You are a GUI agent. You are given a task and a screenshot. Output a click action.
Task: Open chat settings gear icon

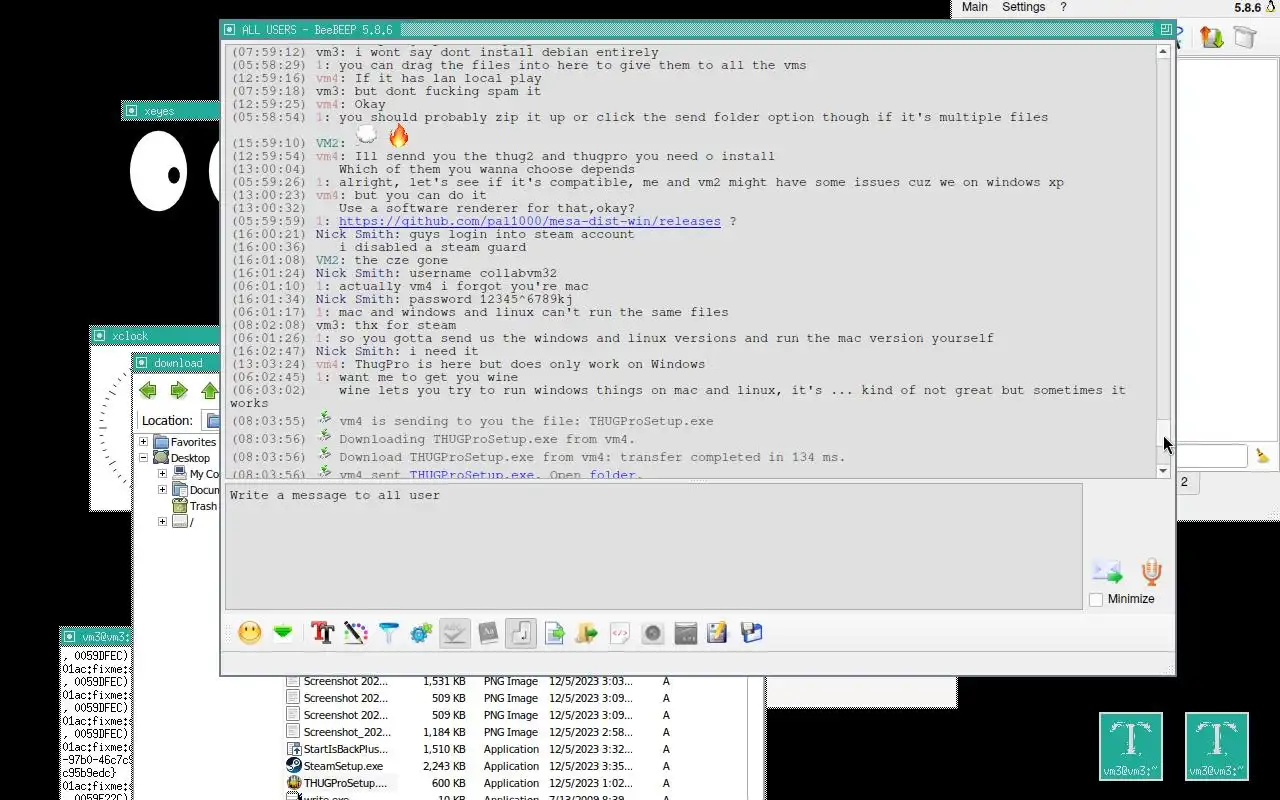pyautogui.click(x=421, y=632)
